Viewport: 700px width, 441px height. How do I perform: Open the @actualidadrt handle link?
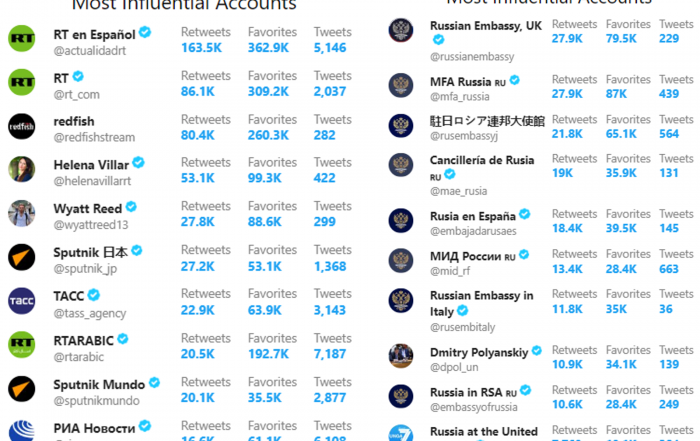(90, 51)
